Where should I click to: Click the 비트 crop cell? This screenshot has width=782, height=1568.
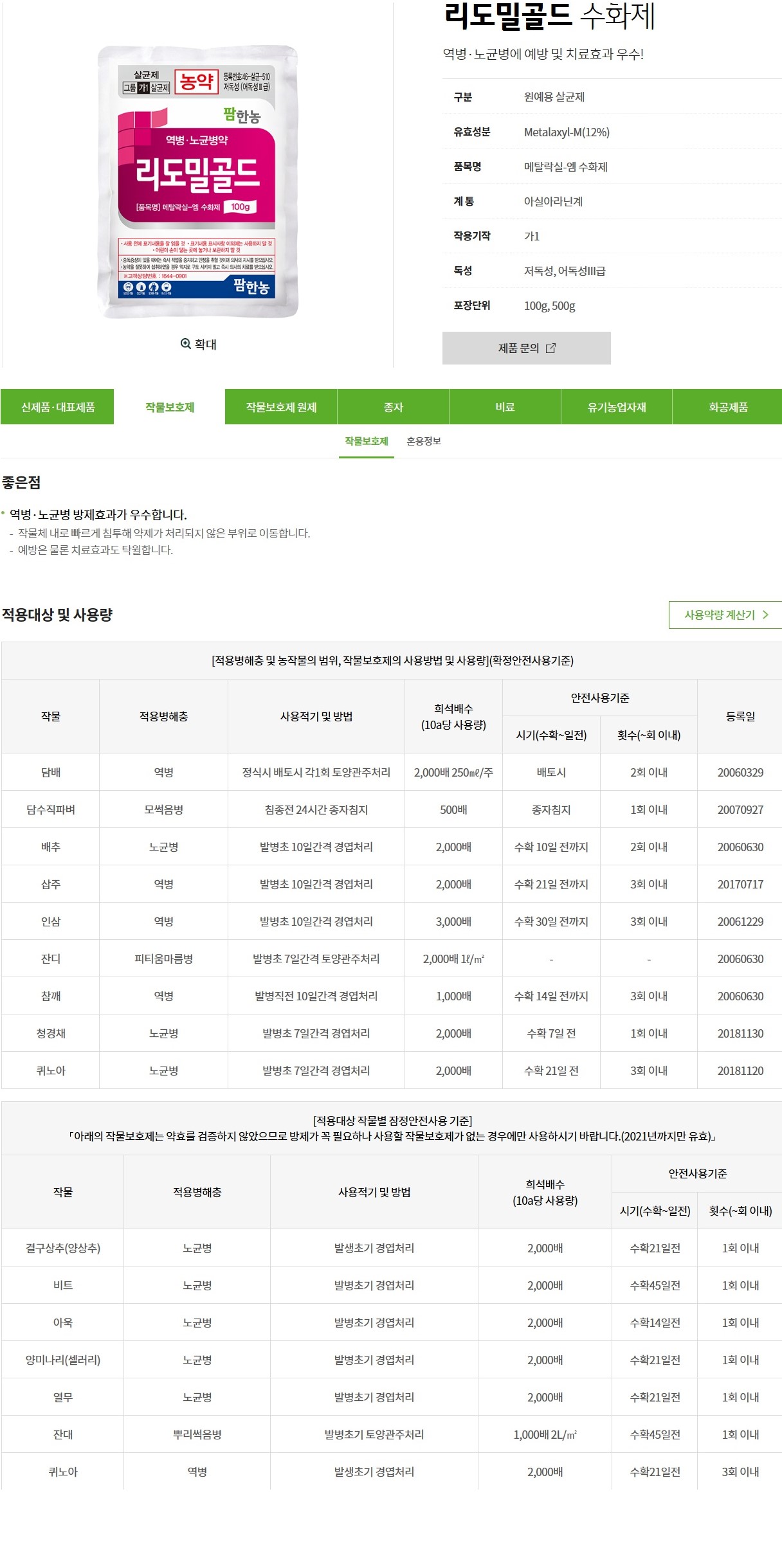[x=63, y=1285]
